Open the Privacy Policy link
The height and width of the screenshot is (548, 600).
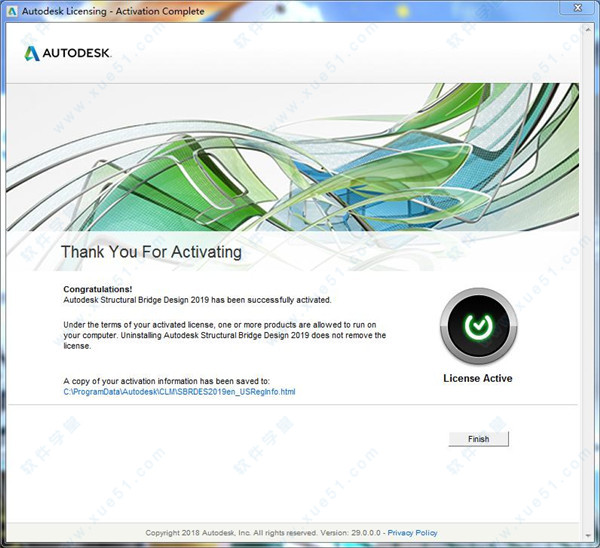coord(412,533)
